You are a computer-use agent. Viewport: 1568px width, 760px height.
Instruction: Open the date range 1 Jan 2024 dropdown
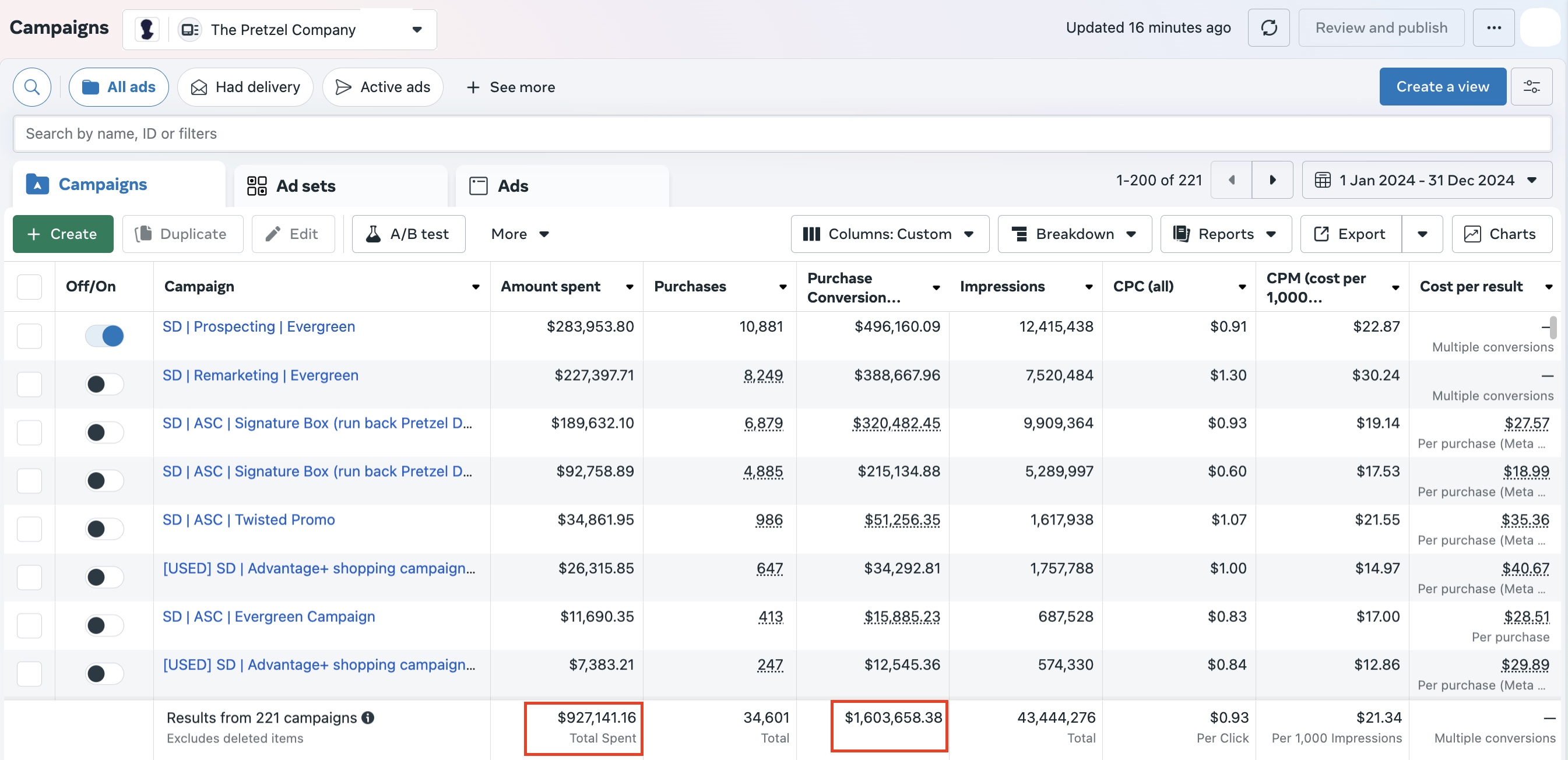[x=1426, y=181]
